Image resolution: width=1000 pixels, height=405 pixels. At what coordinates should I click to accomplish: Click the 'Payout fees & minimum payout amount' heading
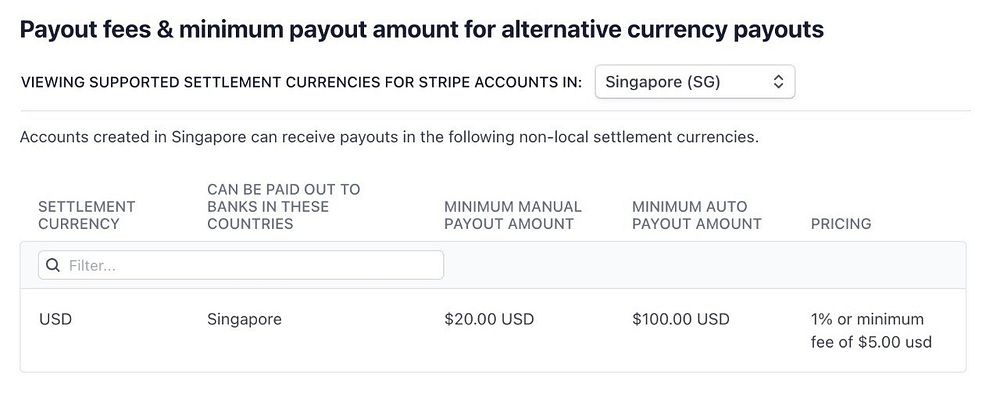421,30
